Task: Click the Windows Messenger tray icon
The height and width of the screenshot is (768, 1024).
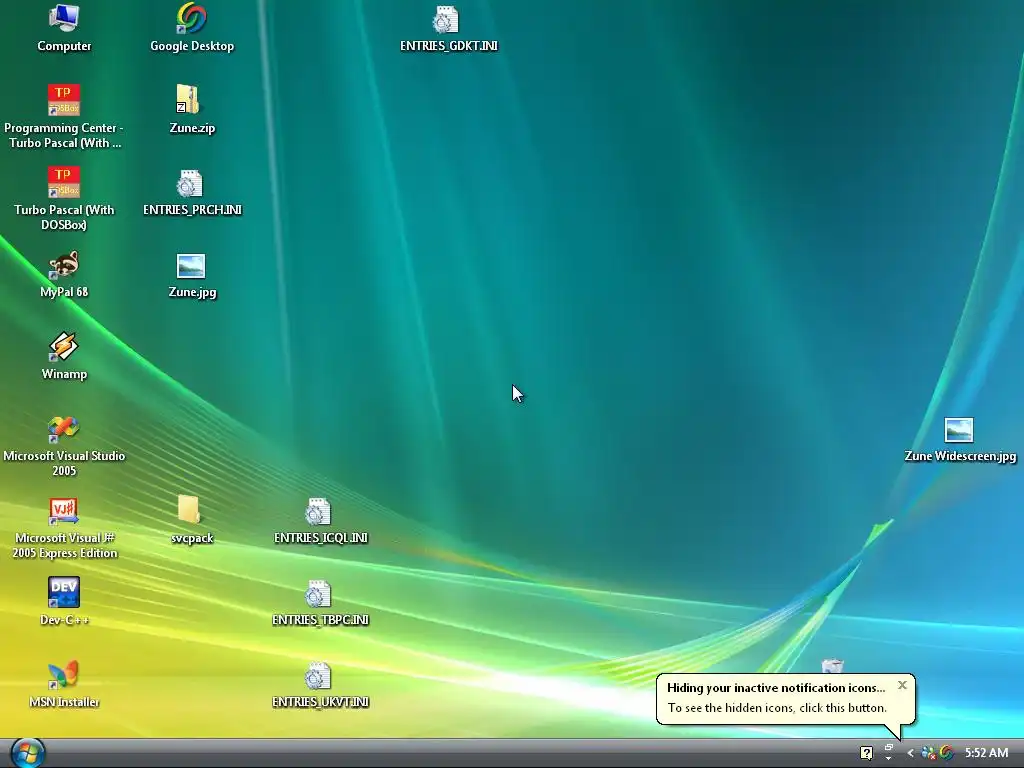Action: coord(928,753)
